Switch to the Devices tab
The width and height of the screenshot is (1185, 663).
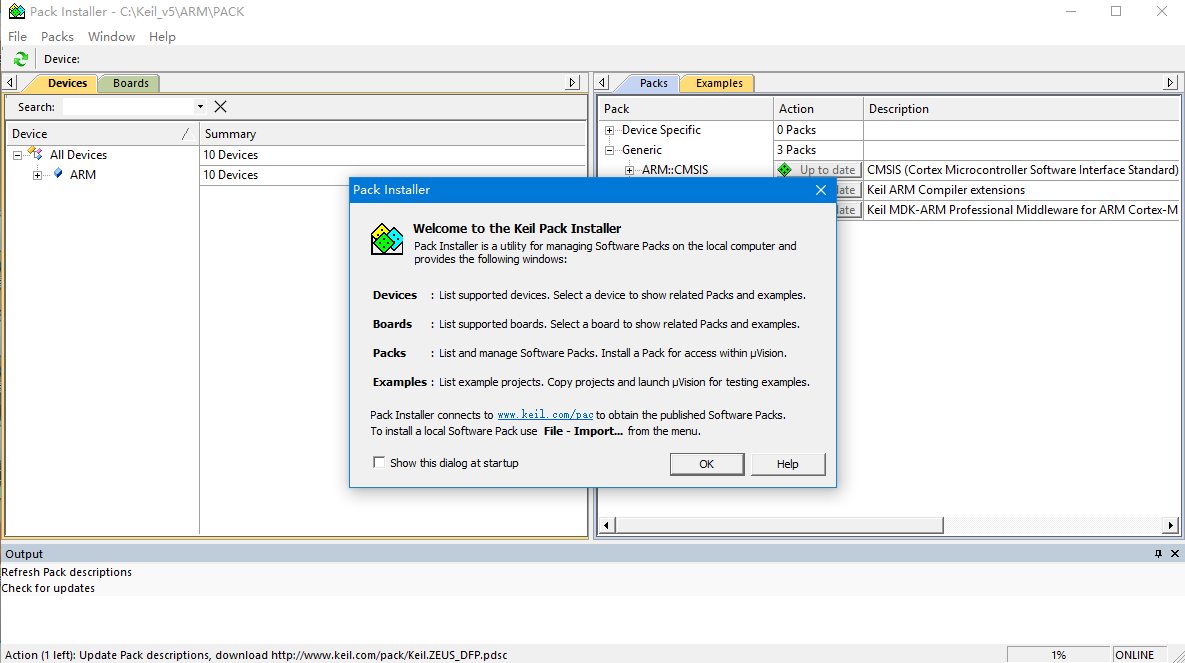(x=67, y=83)
